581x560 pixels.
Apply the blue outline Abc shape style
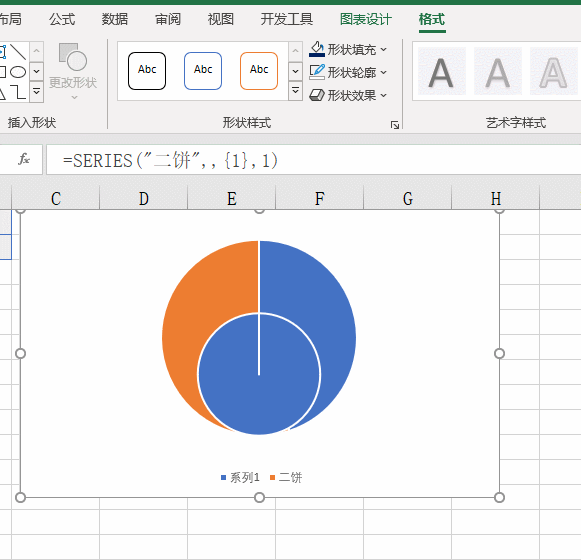pyautogui.click(x=203, y=71)
